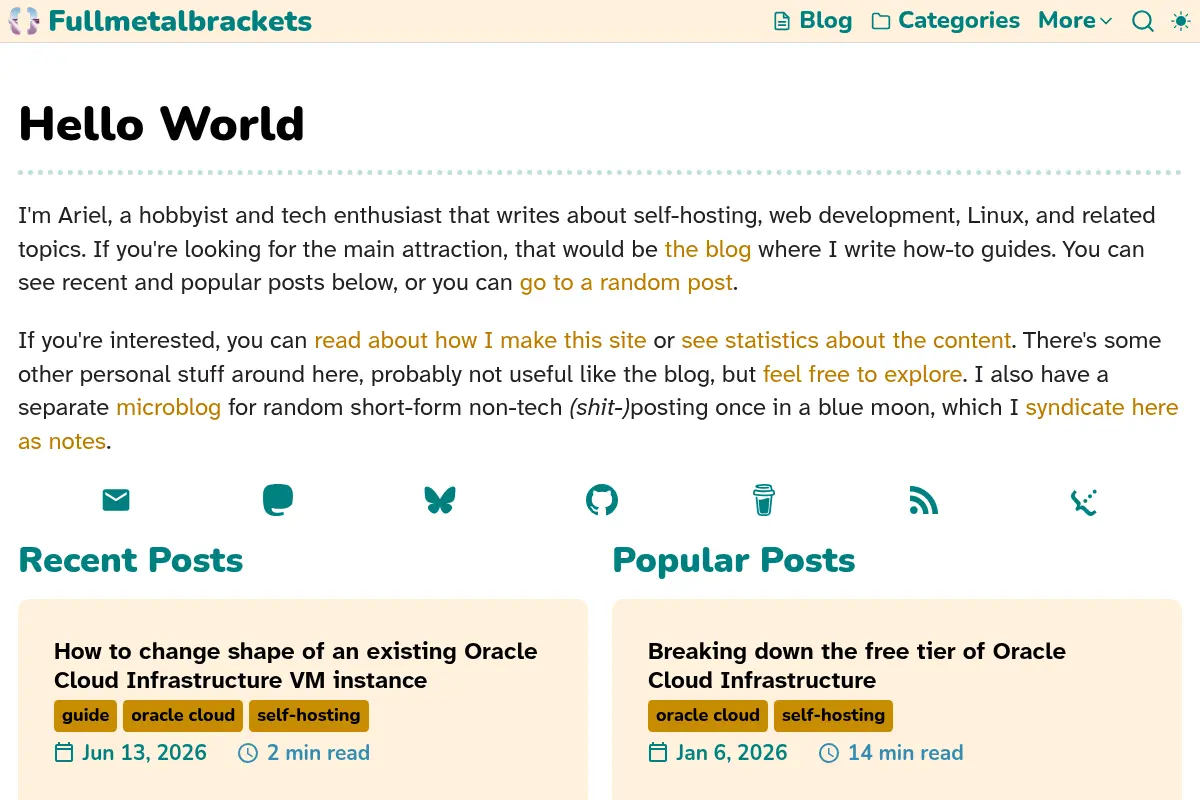Click the "Recent Posts" heading
Image resolution: width=1200 pixels, height=800 pixels.
131,560
